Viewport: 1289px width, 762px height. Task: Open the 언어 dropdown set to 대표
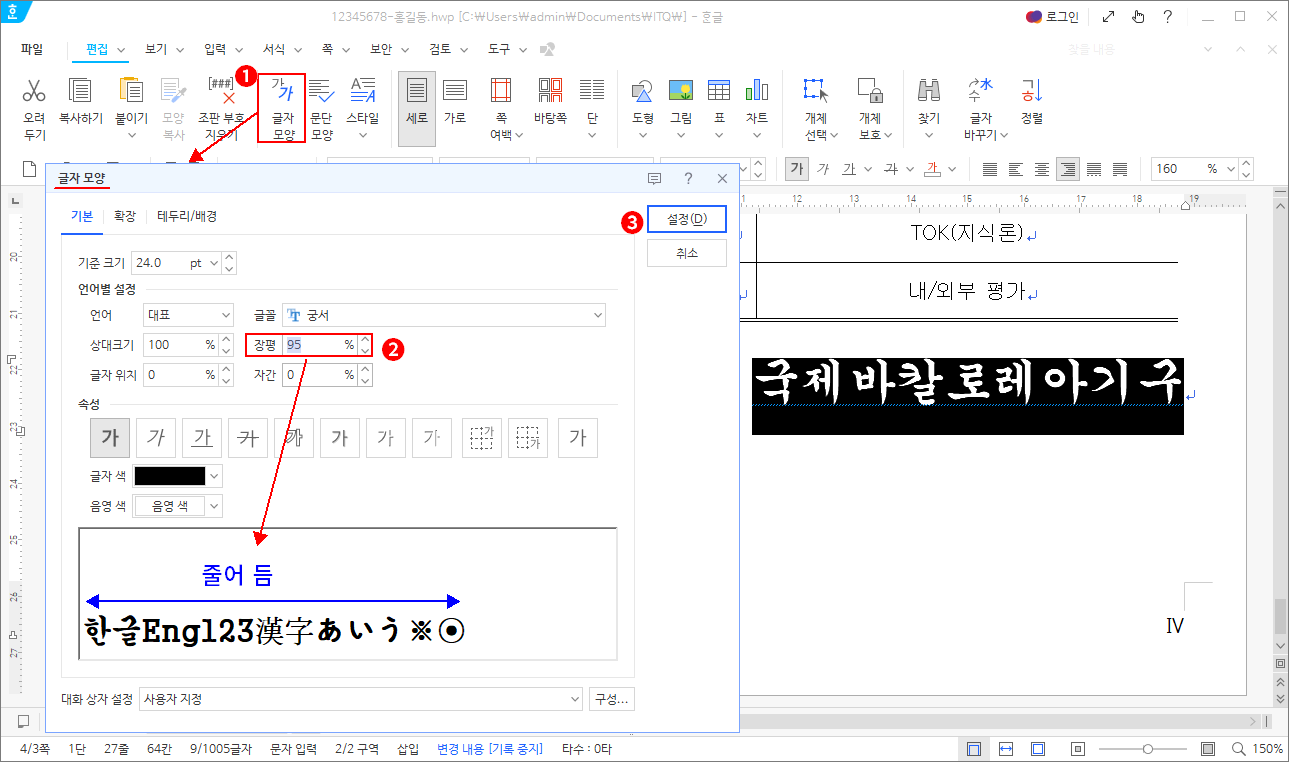tap(187, 314)
